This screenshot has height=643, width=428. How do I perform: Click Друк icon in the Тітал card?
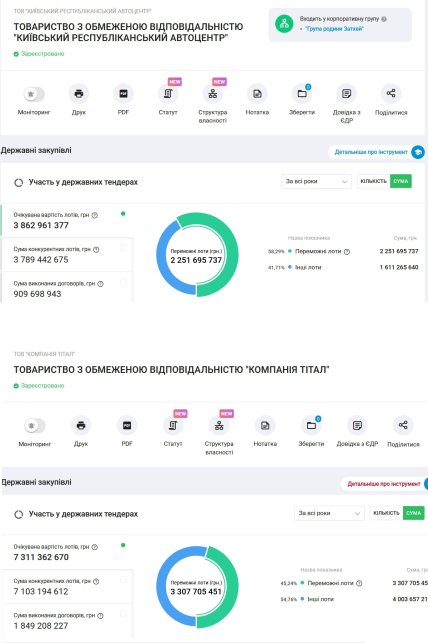(x=81, y=425)
